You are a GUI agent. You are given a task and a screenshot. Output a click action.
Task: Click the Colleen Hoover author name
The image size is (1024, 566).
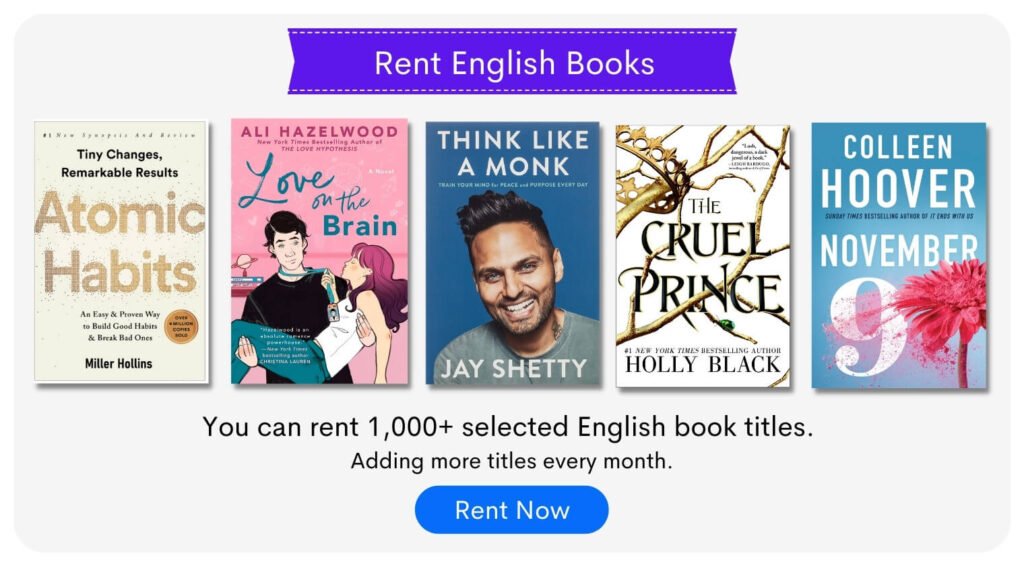(899, 170)
